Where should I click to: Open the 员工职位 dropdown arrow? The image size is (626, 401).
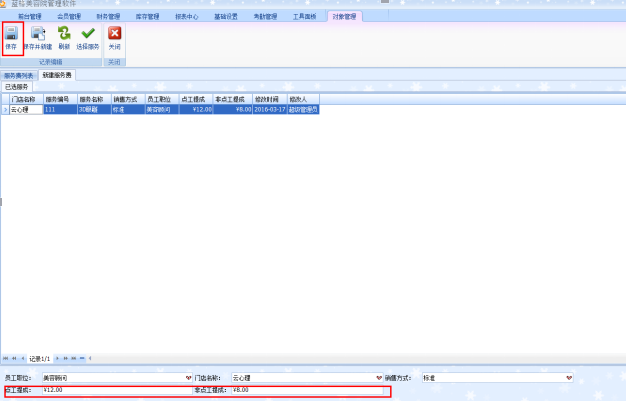tap(188, 378)
